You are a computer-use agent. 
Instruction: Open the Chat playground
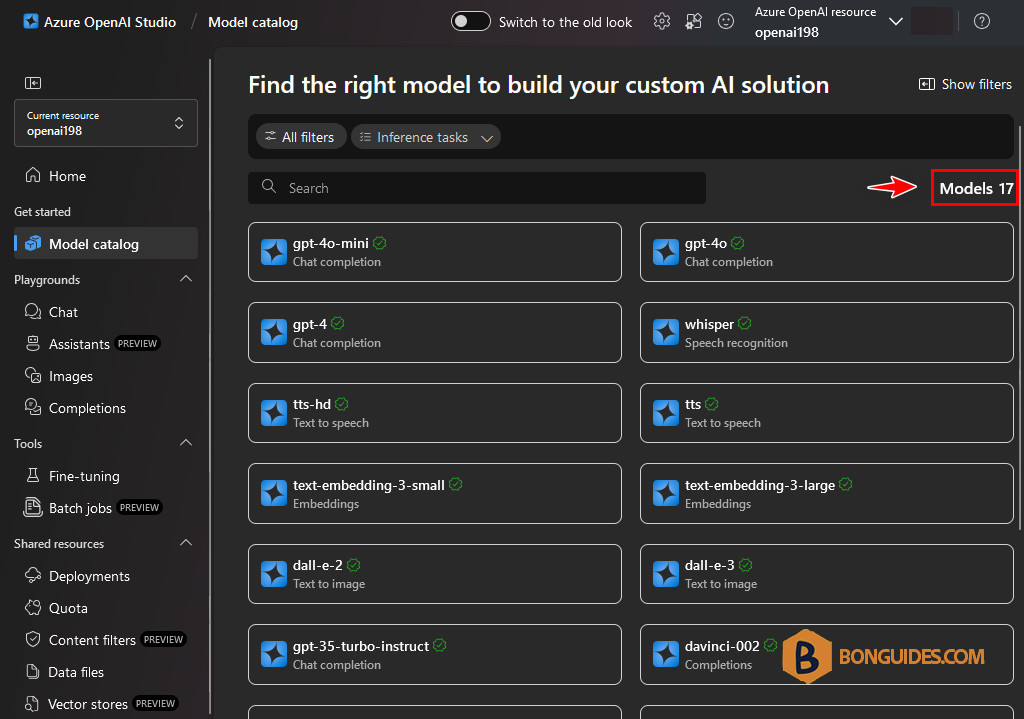pos(106,312)
